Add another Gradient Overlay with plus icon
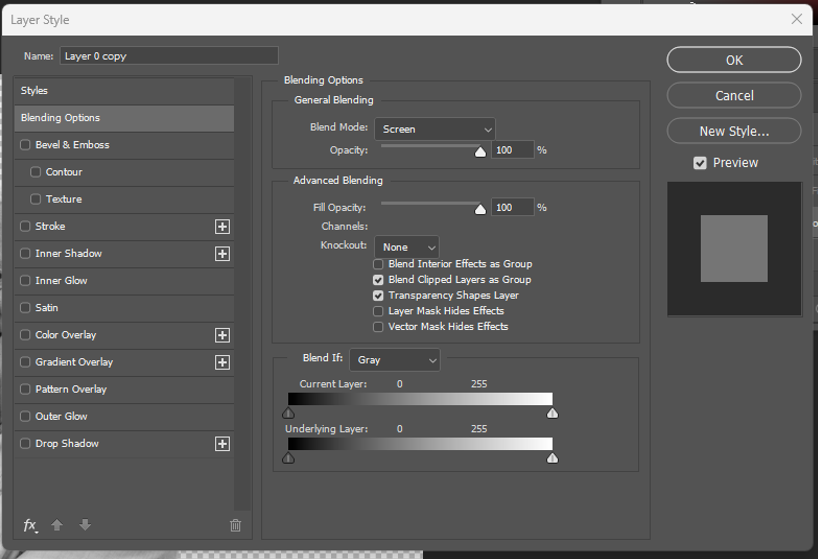 pyautogui.click(x=222, y=362)
